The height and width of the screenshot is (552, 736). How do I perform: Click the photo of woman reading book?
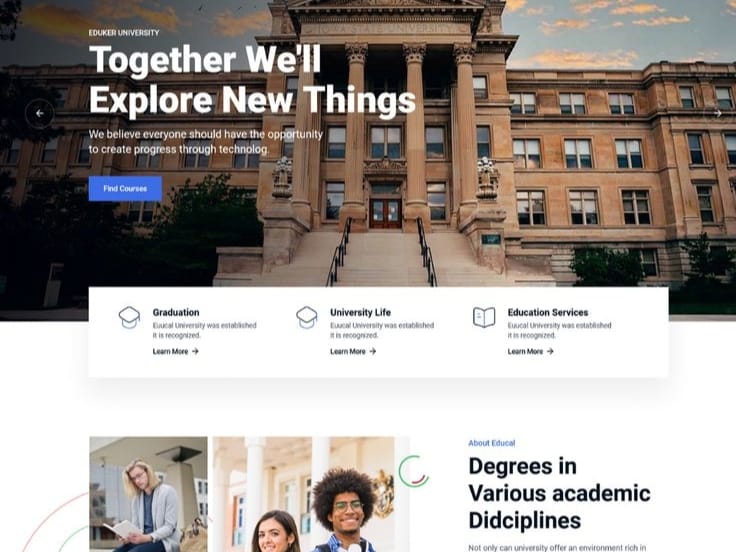point(148,494)
